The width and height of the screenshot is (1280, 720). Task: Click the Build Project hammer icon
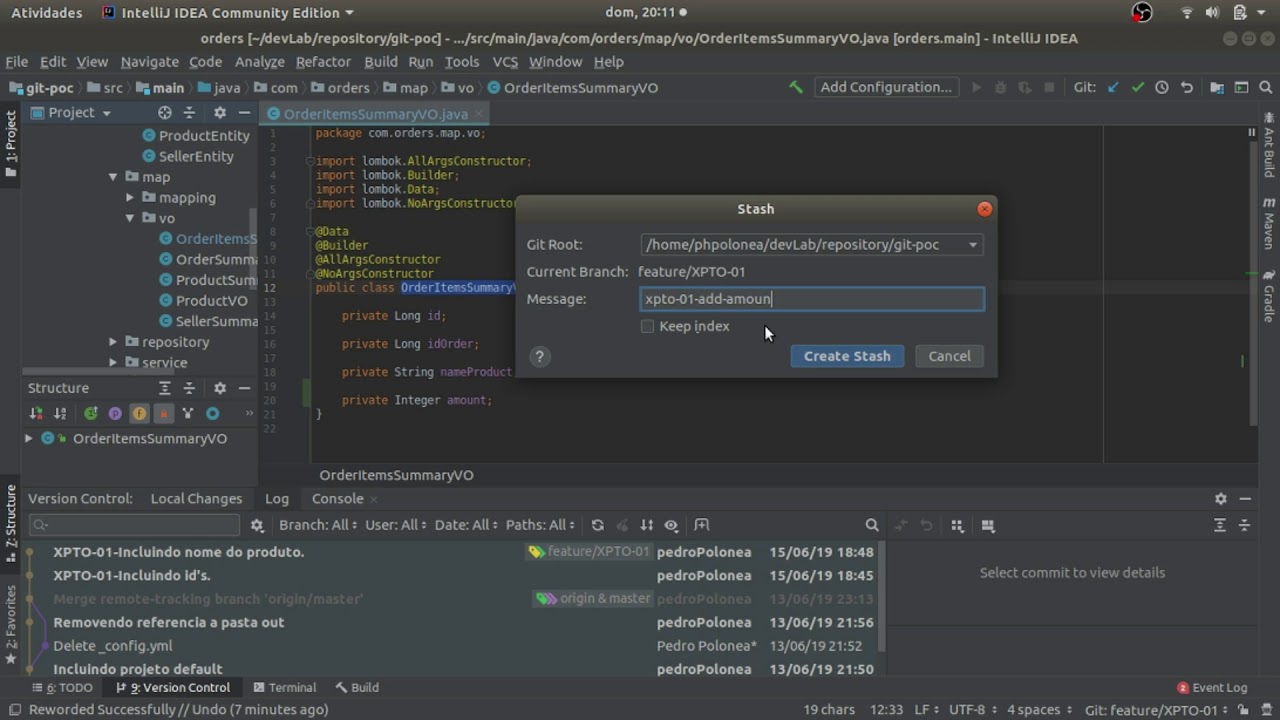point(796,87)
